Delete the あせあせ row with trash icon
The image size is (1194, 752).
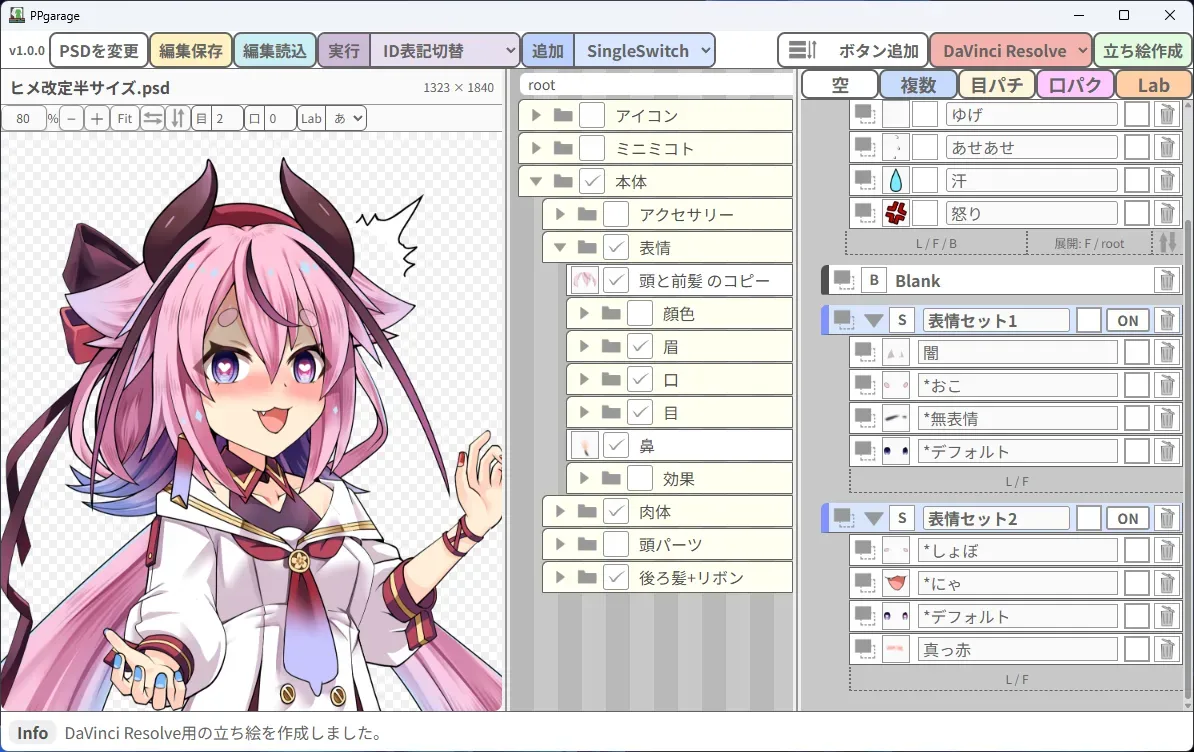(x=1166, y=148)
